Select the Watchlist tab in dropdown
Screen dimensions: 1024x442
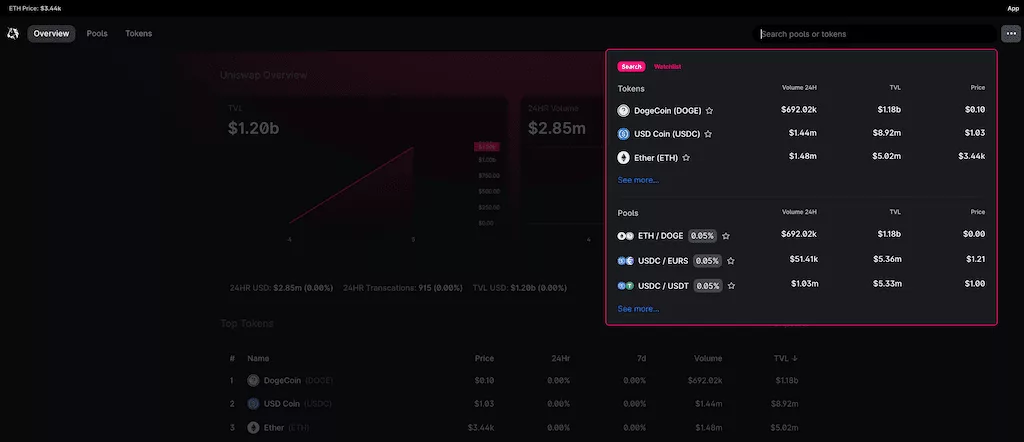pyautogui.click(x=667, y=67)
